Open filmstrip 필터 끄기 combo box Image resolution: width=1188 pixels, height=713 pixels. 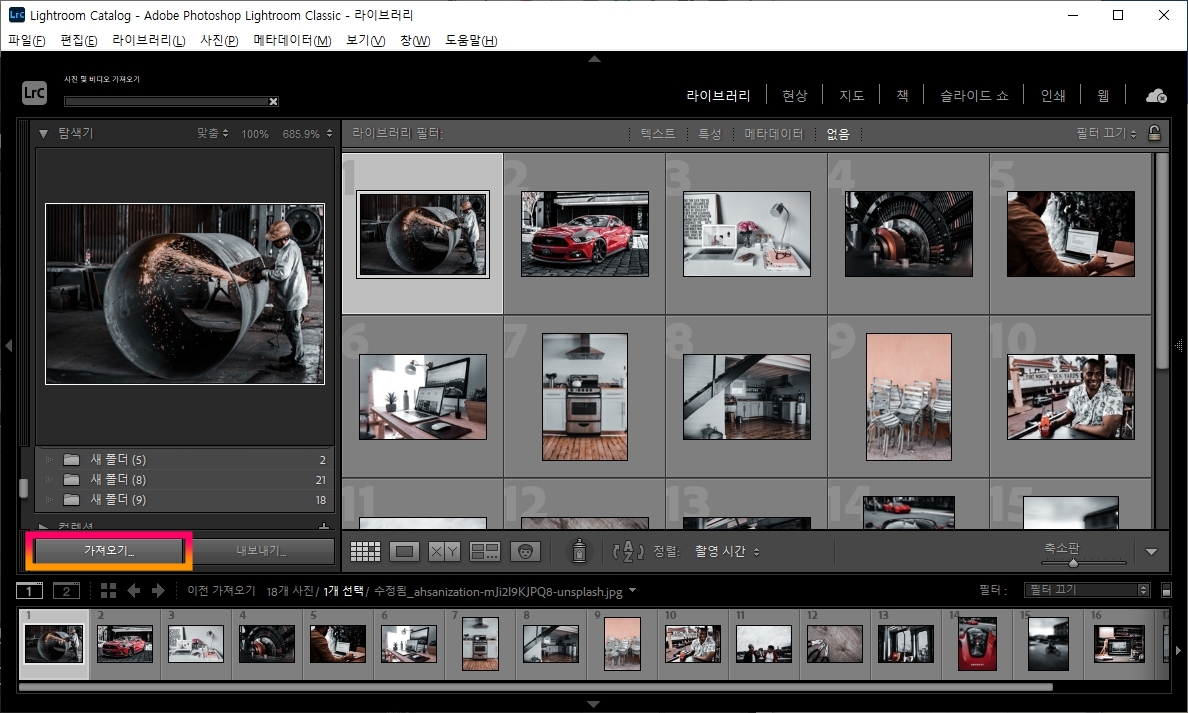click(1086, 589)
